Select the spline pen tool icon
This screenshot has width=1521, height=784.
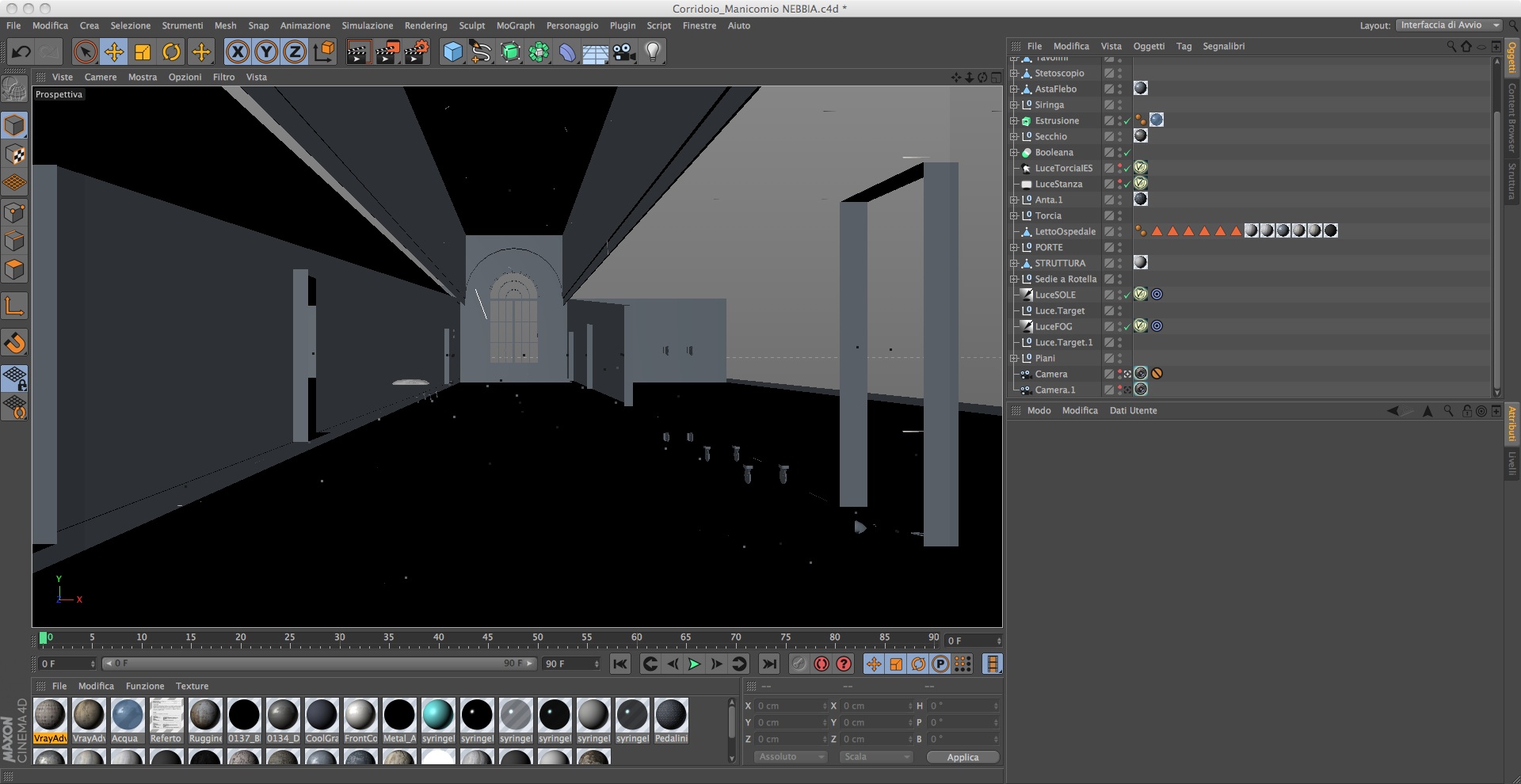click(481, 52)
